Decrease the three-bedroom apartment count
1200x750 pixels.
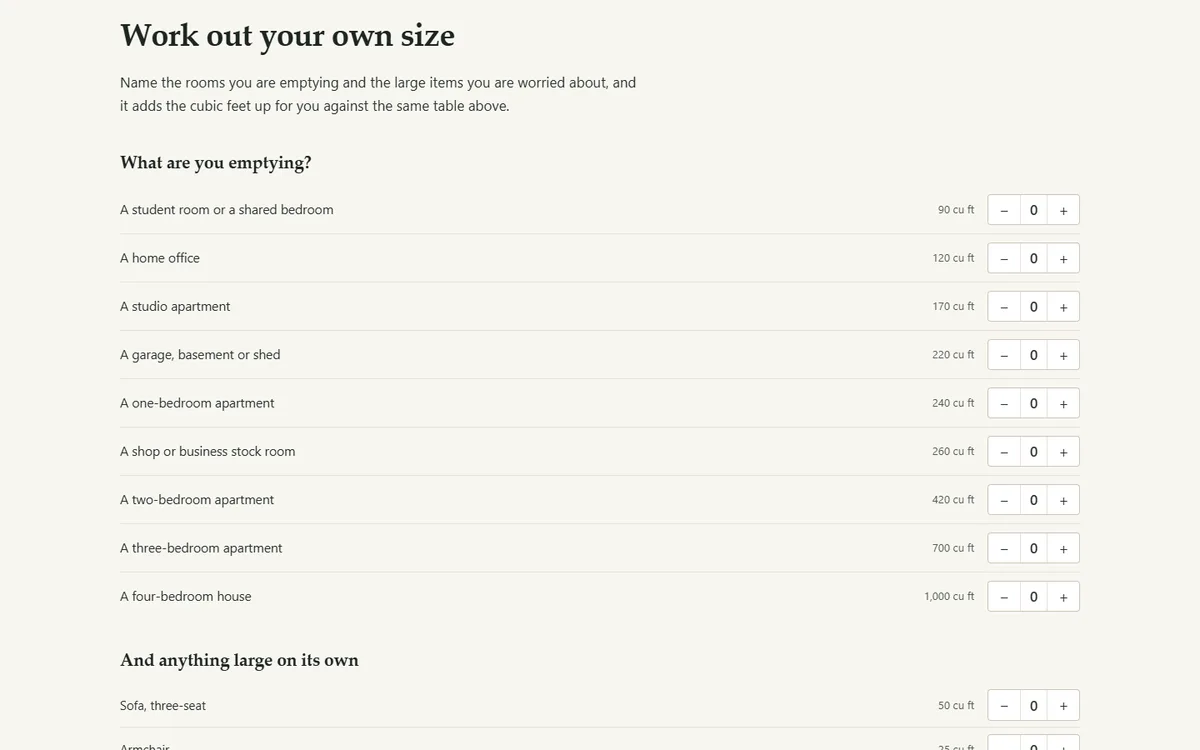click(x=1004, y=548)
